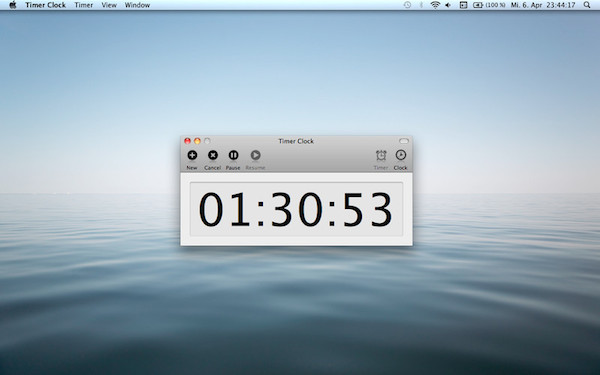The height and width of the screenshot is (375, 600).
Task: Open the Window menu
Action: 137,5
